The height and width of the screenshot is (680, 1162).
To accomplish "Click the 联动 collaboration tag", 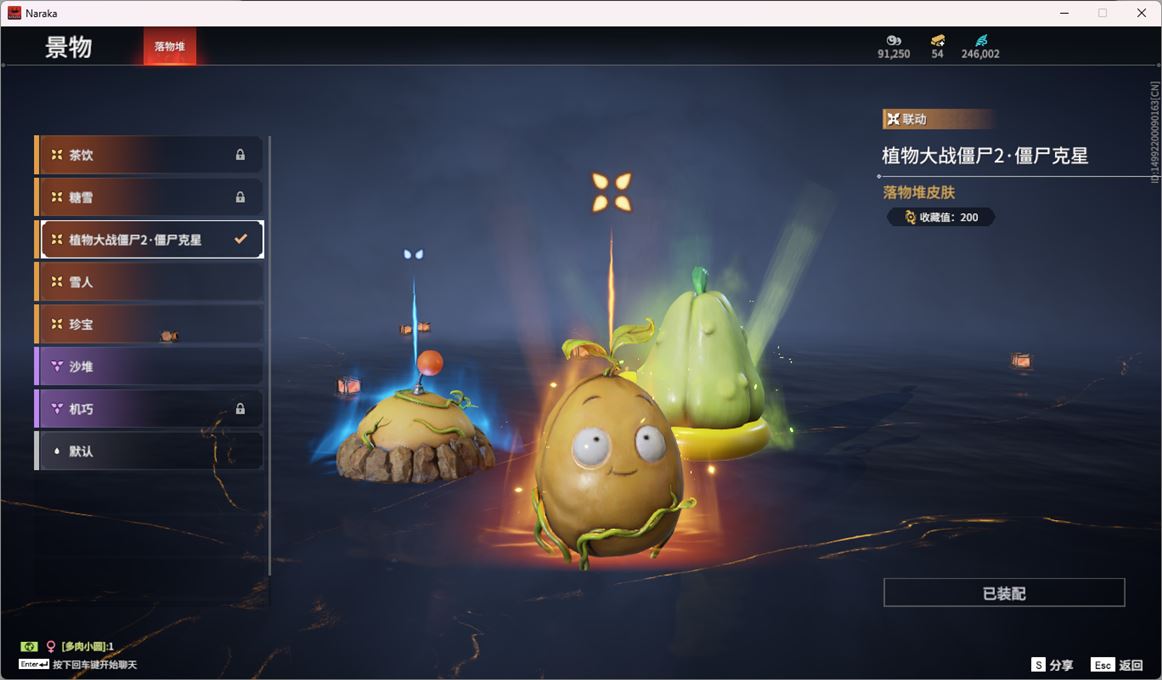I will click(x=937, y=119).
